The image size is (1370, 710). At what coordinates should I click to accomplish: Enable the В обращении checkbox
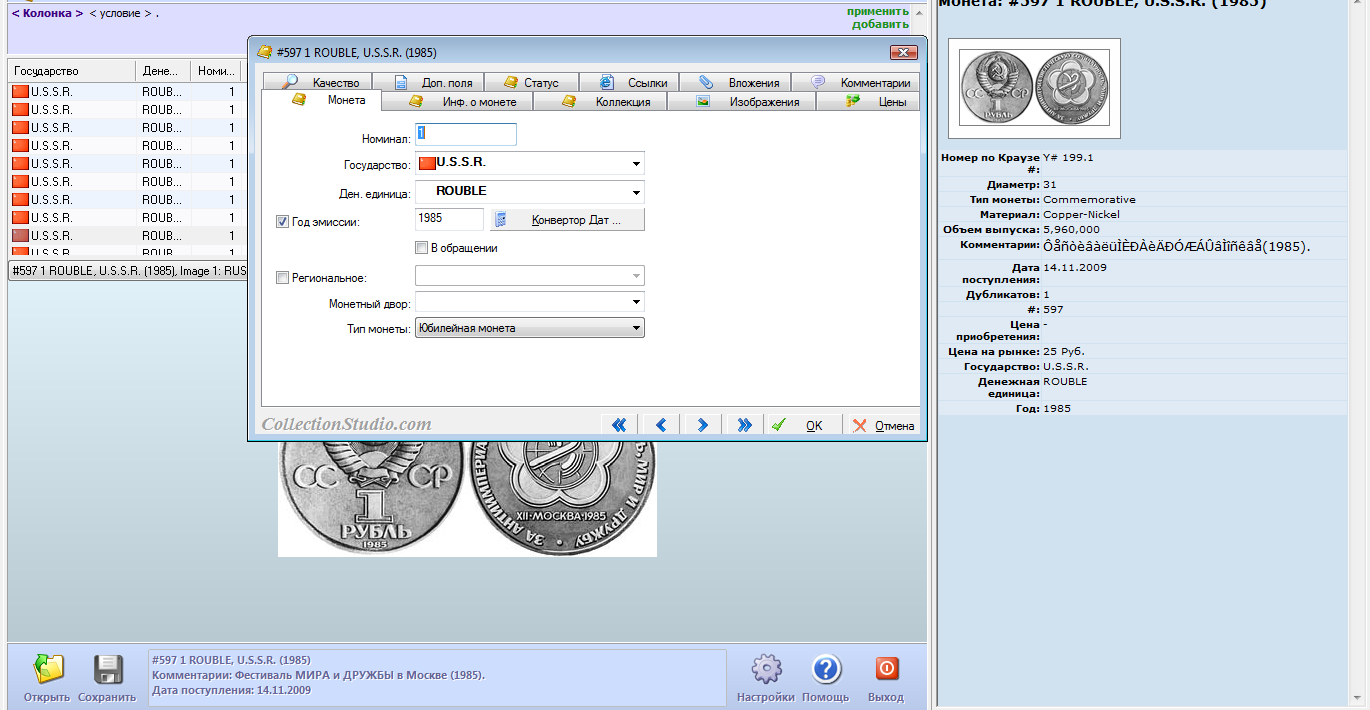click(421, 248)
